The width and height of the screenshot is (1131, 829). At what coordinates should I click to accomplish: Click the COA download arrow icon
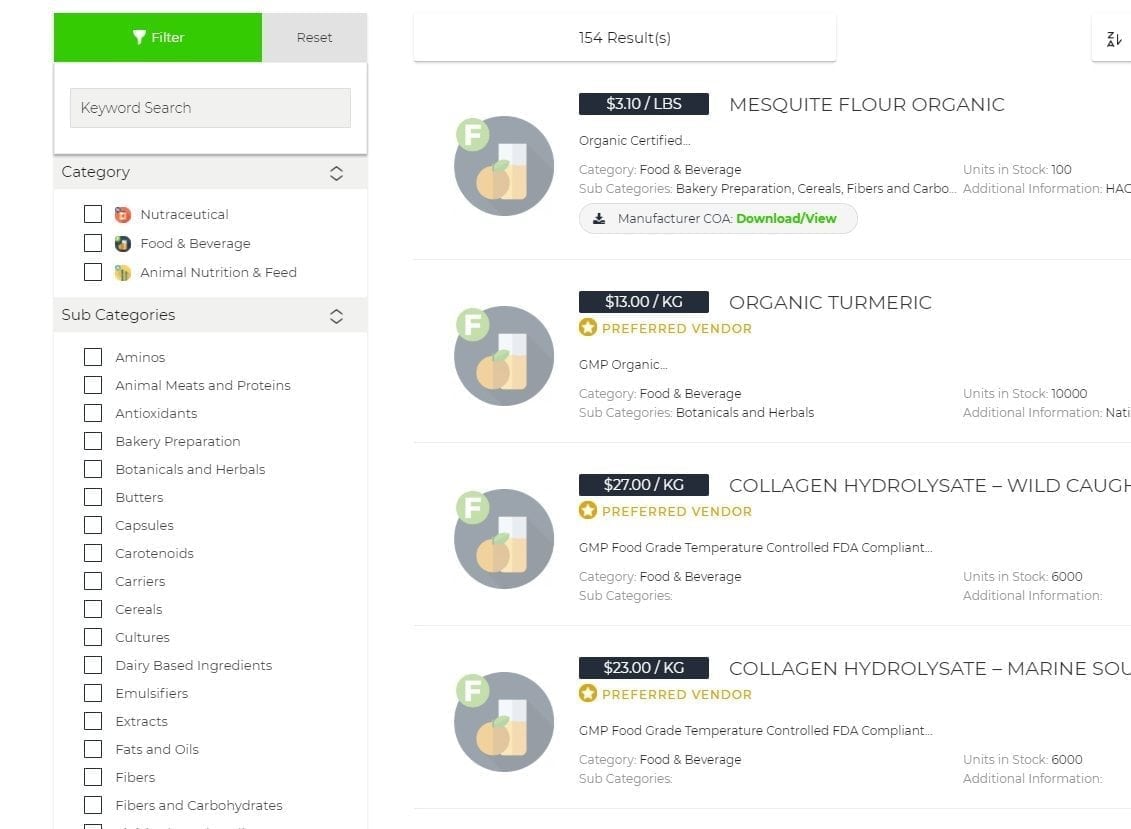point(599,219)
